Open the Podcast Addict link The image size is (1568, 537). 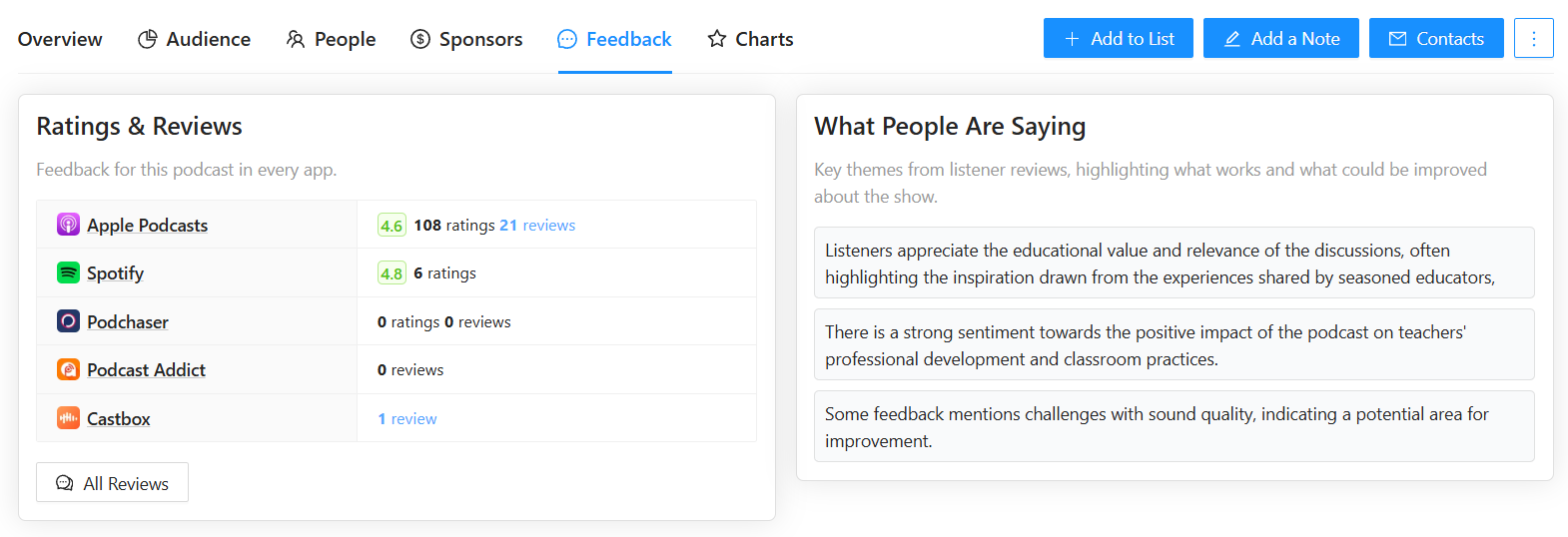pyautogui.click(x=147, y=369)
